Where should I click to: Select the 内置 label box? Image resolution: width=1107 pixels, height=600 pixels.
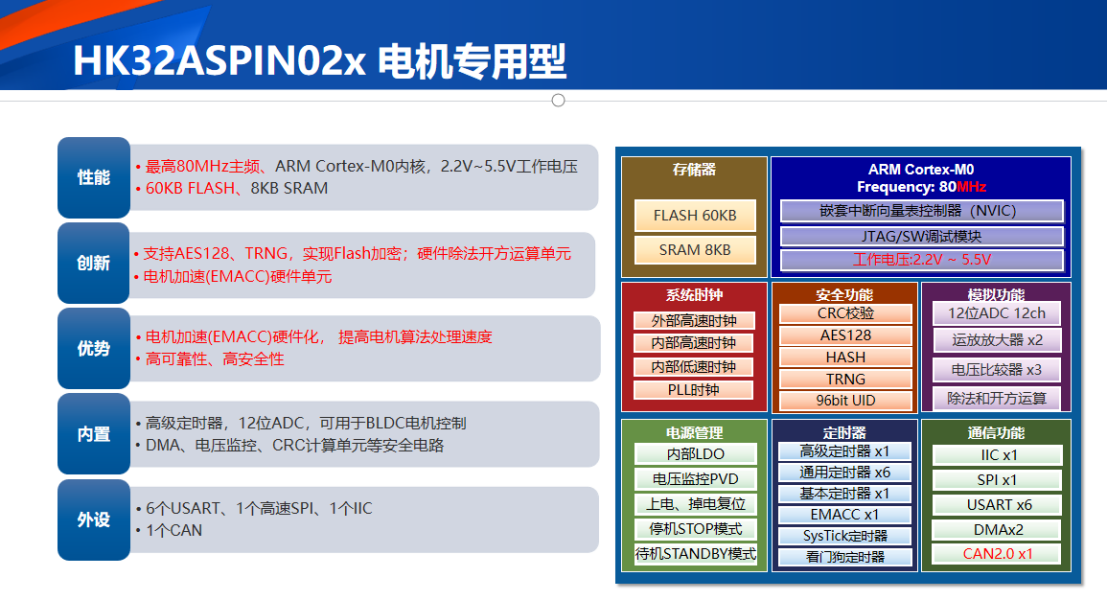click(x=94, y=434)
